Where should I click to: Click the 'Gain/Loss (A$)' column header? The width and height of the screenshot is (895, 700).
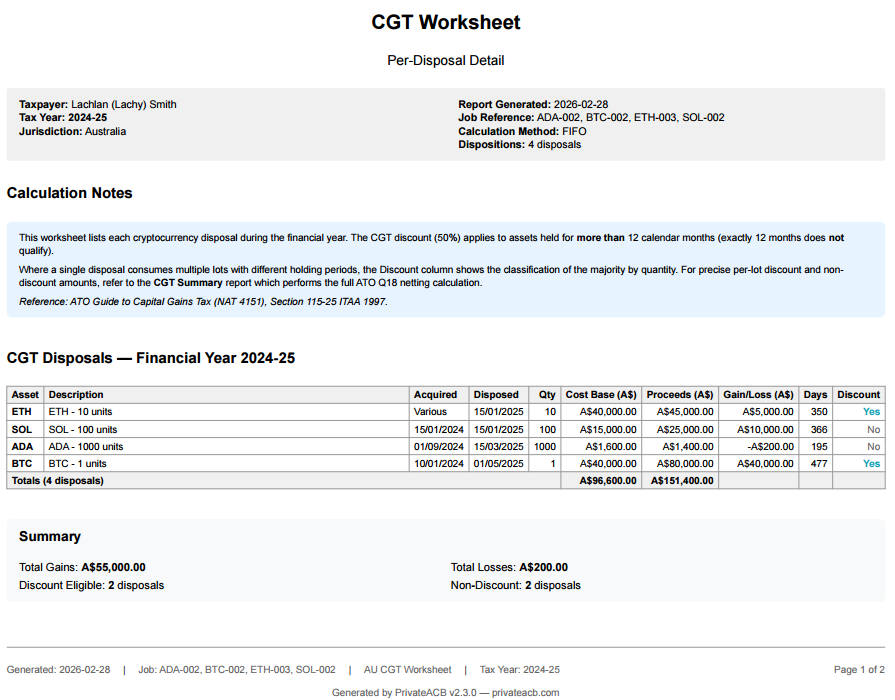pos(758,395)
